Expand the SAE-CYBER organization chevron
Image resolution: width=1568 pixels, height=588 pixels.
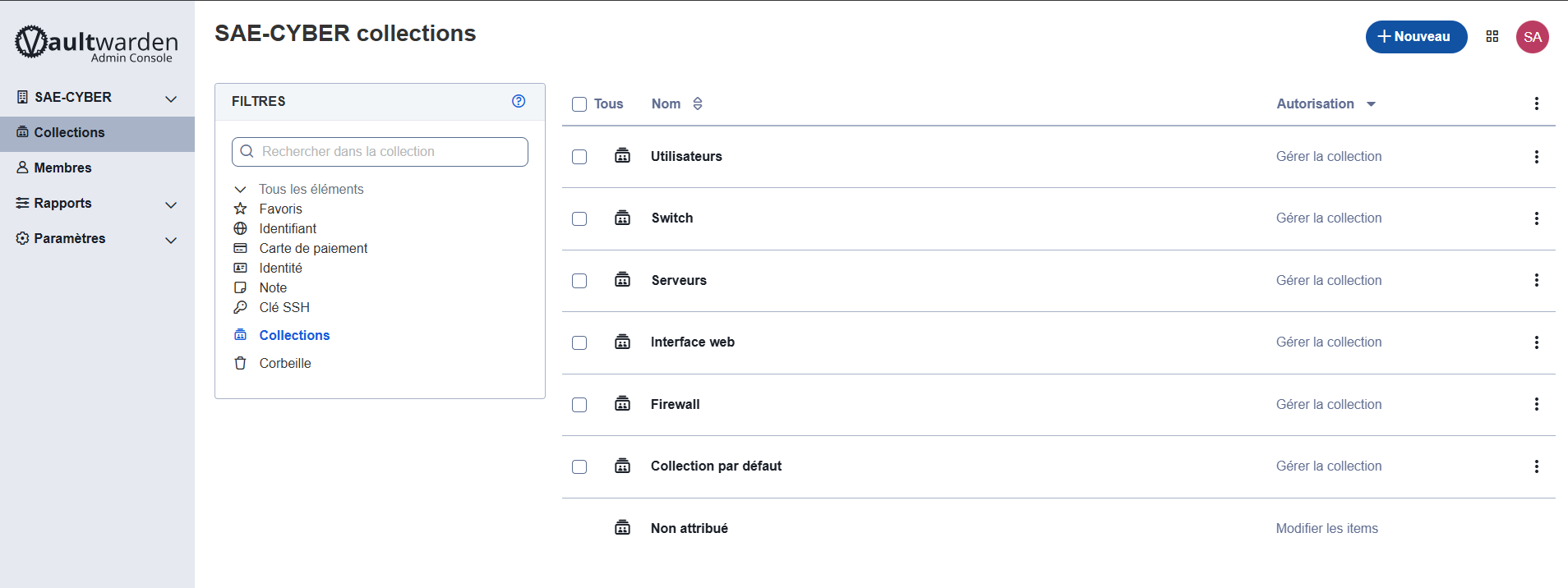click(171, 99)
